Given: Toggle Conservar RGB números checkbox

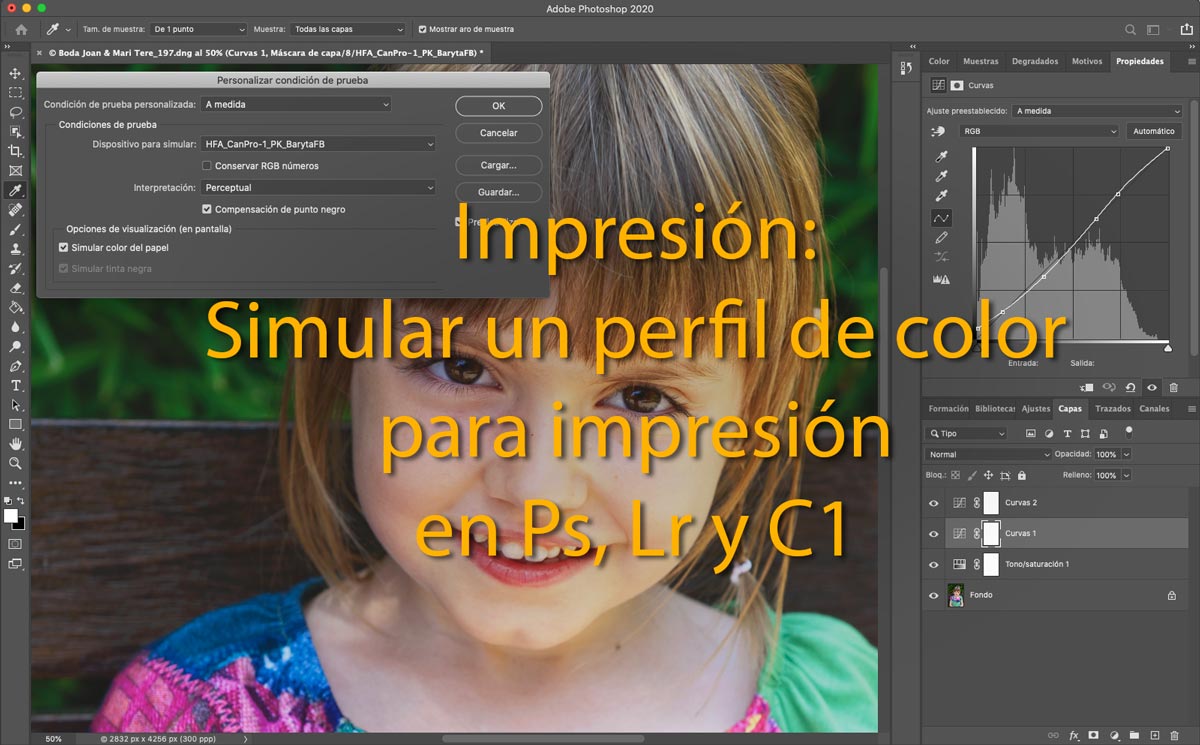Looking at the screenshot, I should click(x=207, y=166).
